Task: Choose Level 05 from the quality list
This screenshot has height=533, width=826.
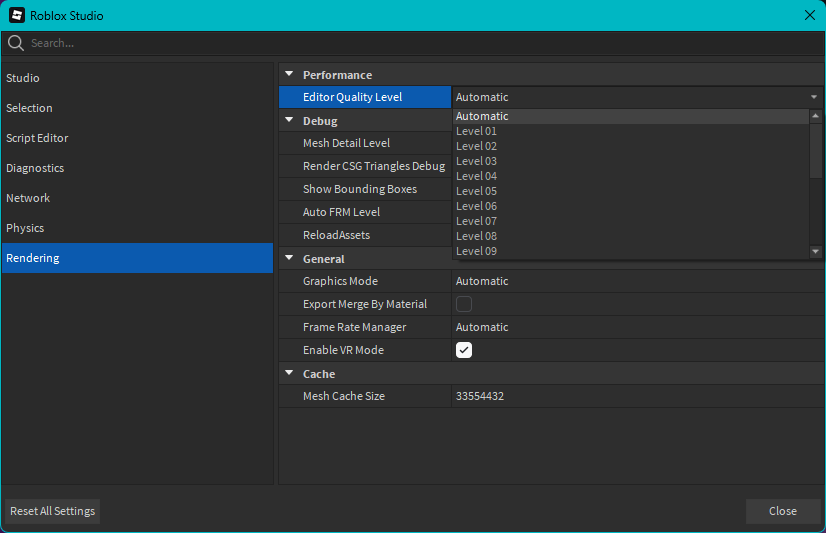Action: (631, 191)
